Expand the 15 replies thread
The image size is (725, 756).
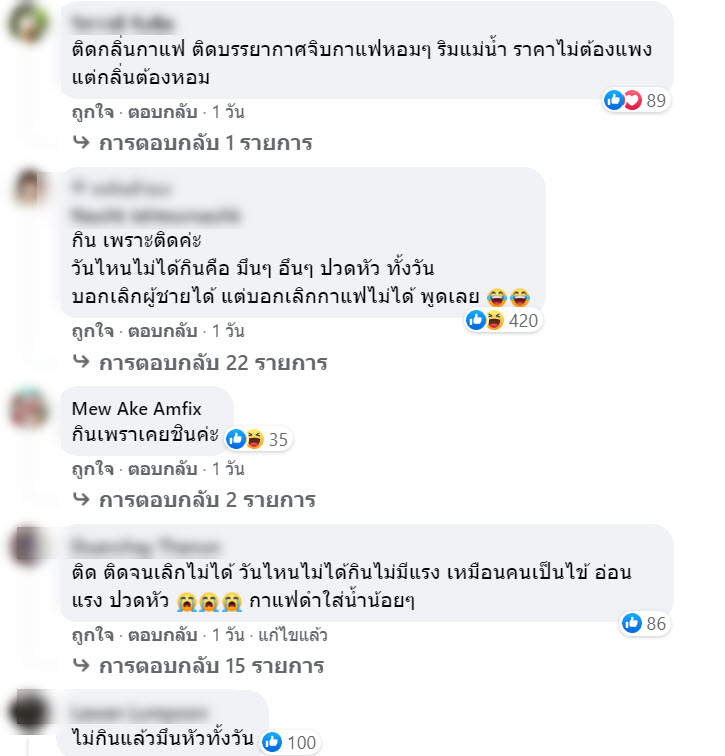(198, 666)
